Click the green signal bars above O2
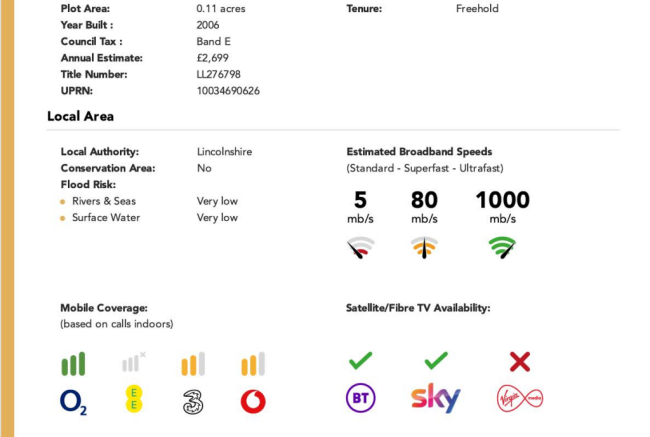 click(x=73, y=364)
